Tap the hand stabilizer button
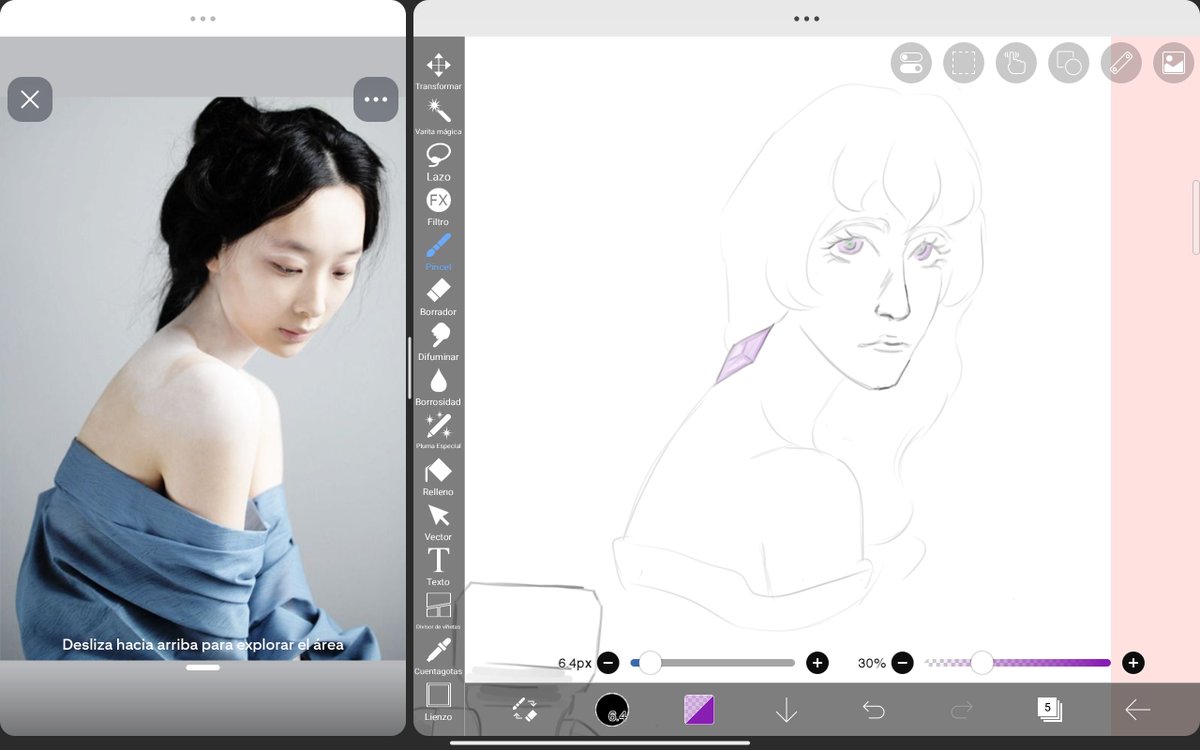 1016,64
